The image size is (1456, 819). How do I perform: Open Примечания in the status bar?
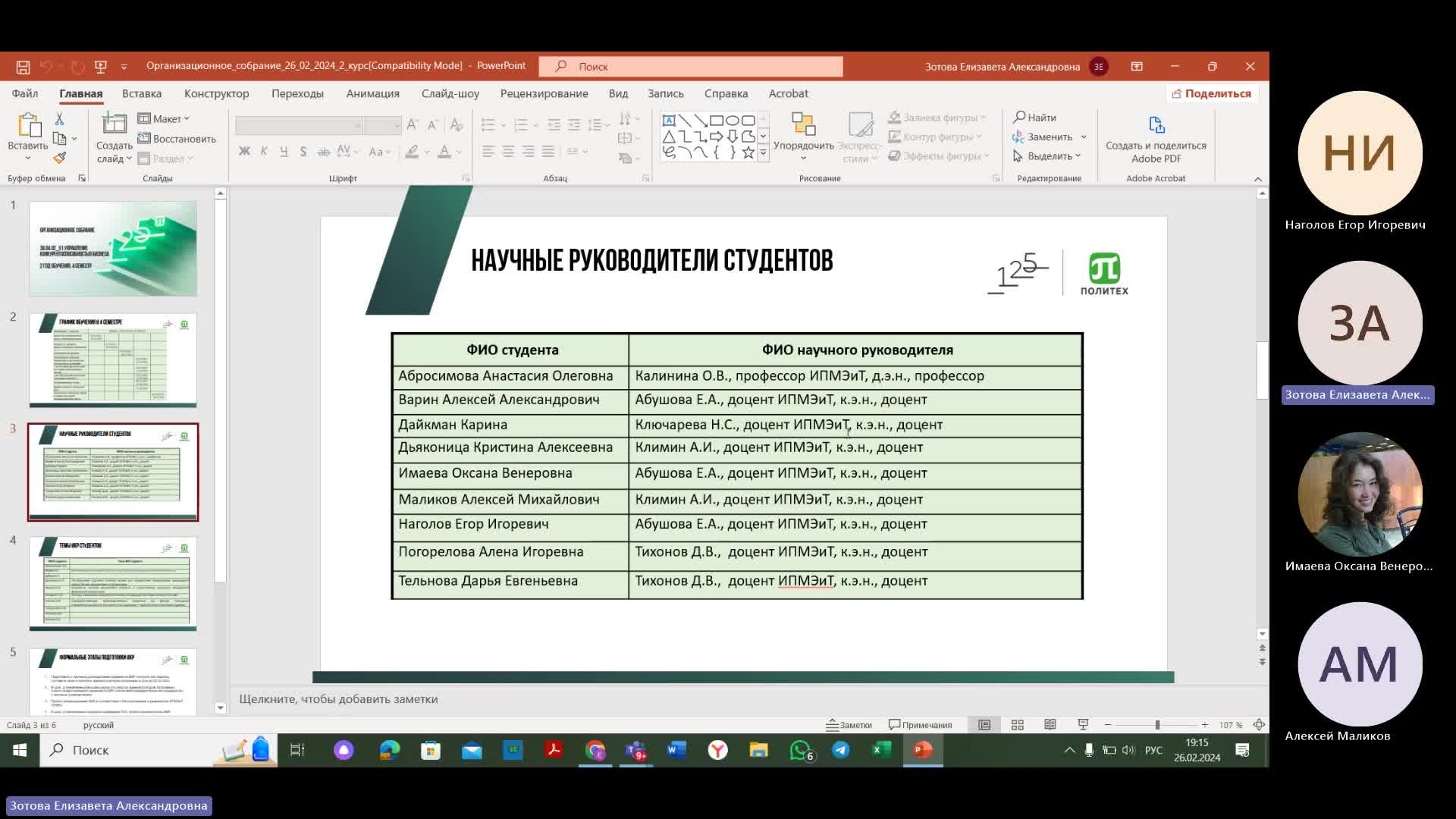click(x=920, y=725)
